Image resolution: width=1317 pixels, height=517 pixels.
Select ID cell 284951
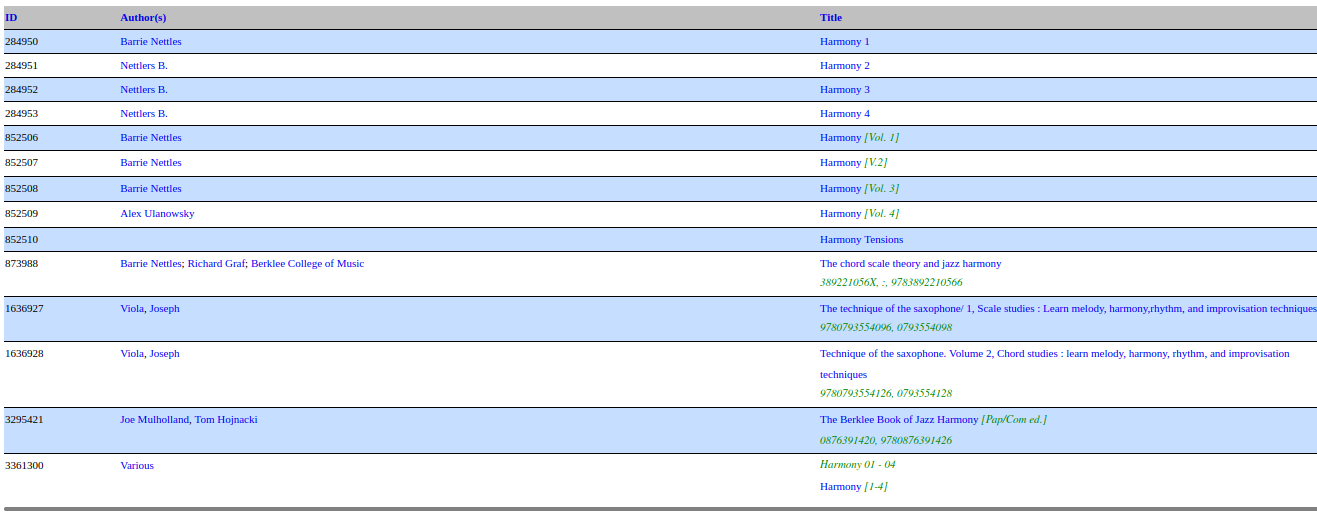(21, 65)
